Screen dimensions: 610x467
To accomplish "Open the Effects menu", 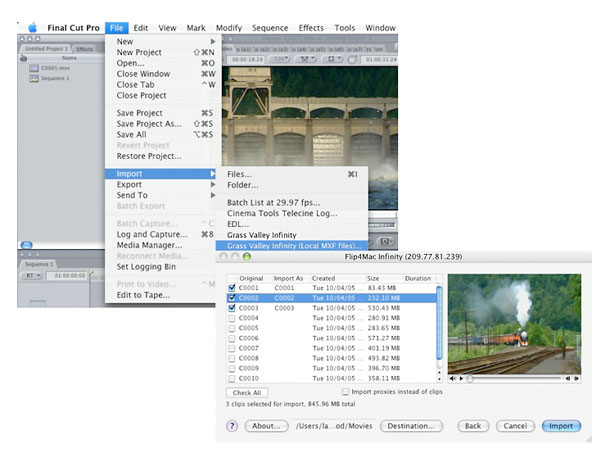I will [311, 28].
